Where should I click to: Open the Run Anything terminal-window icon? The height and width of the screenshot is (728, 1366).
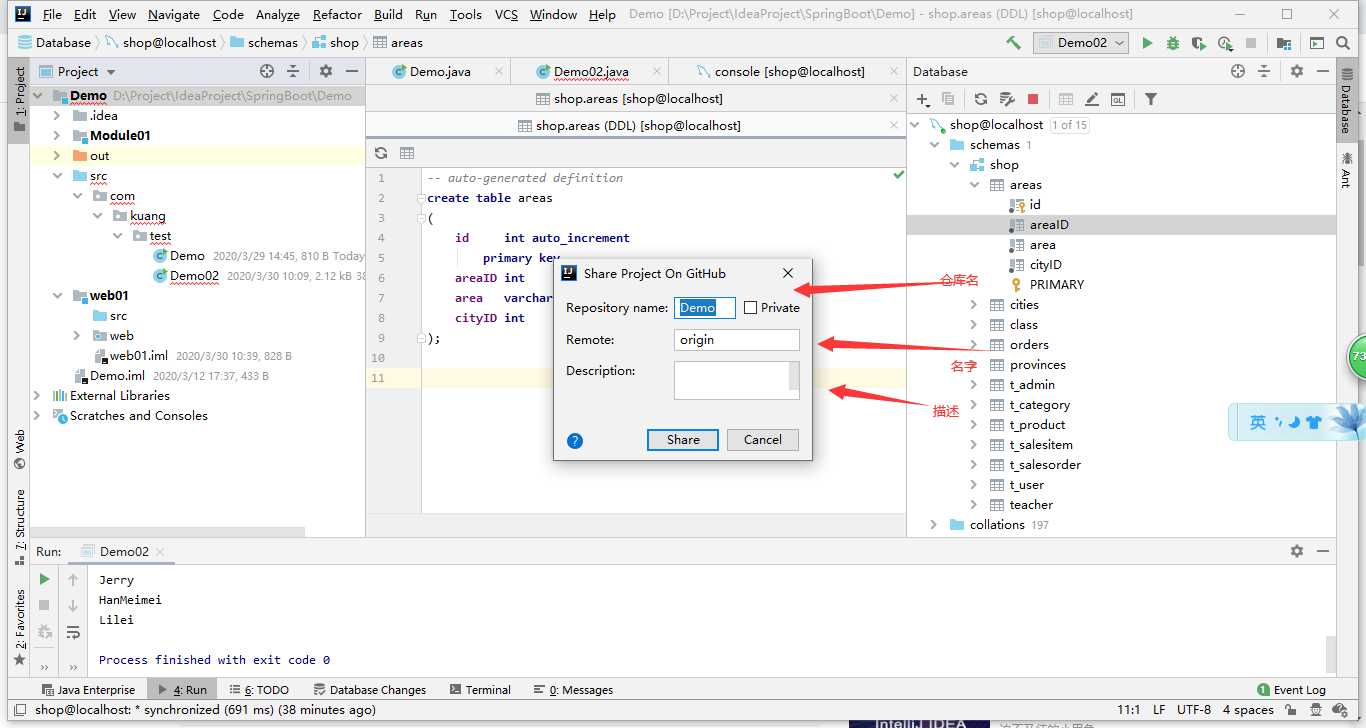tap(1317, 43)
